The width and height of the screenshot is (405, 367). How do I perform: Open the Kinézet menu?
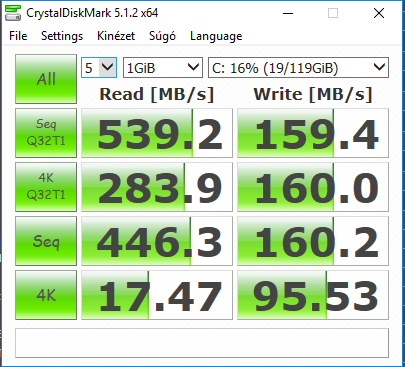point(116,36)
